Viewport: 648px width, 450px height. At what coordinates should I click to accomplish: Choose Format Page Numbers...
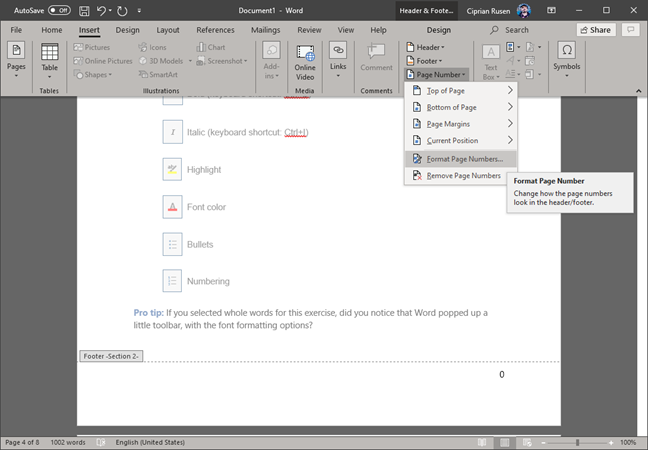[461, 159]
